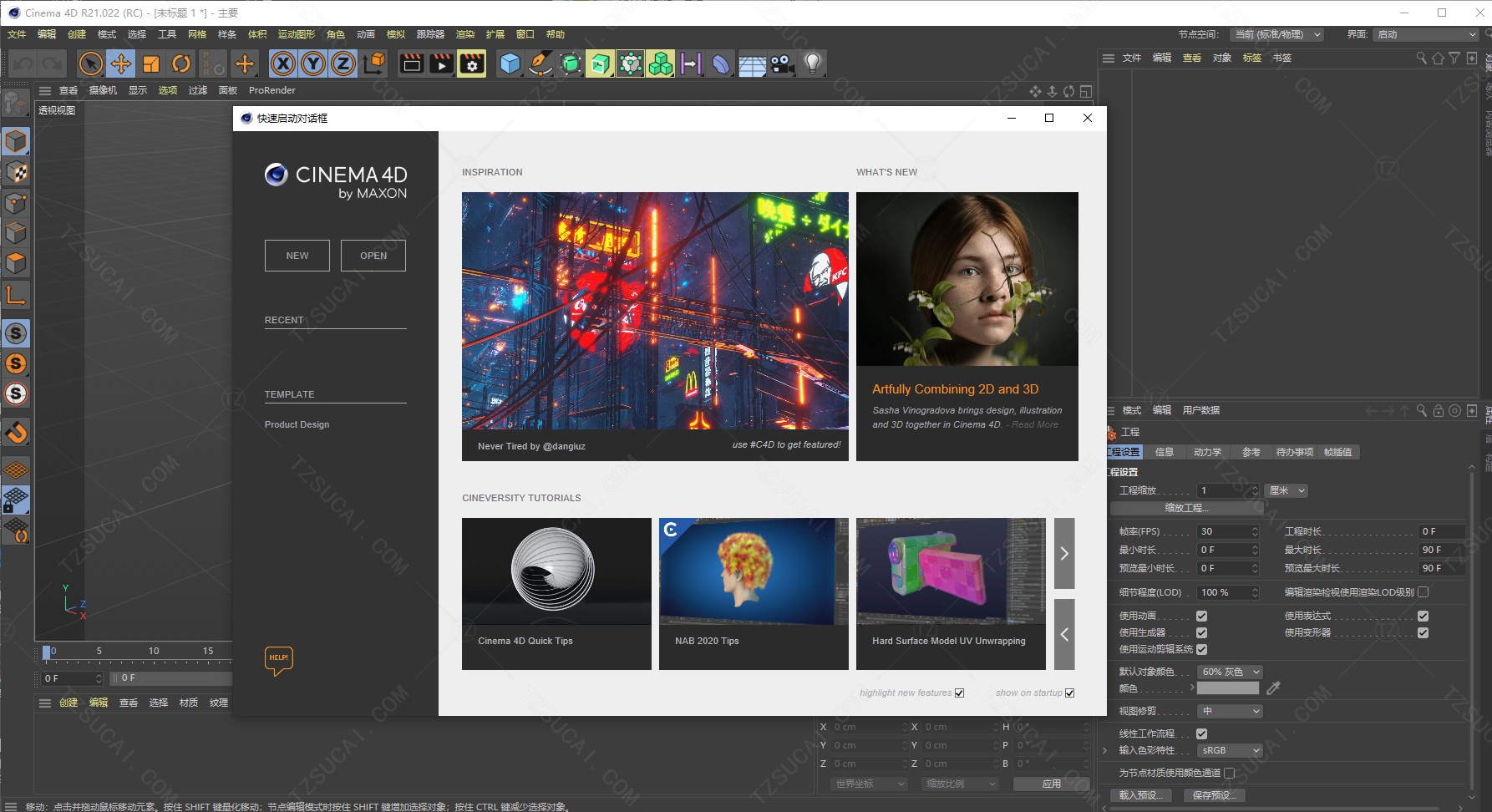1492x812 pixels.
Task: Add a Camera object
Action: 782,63
